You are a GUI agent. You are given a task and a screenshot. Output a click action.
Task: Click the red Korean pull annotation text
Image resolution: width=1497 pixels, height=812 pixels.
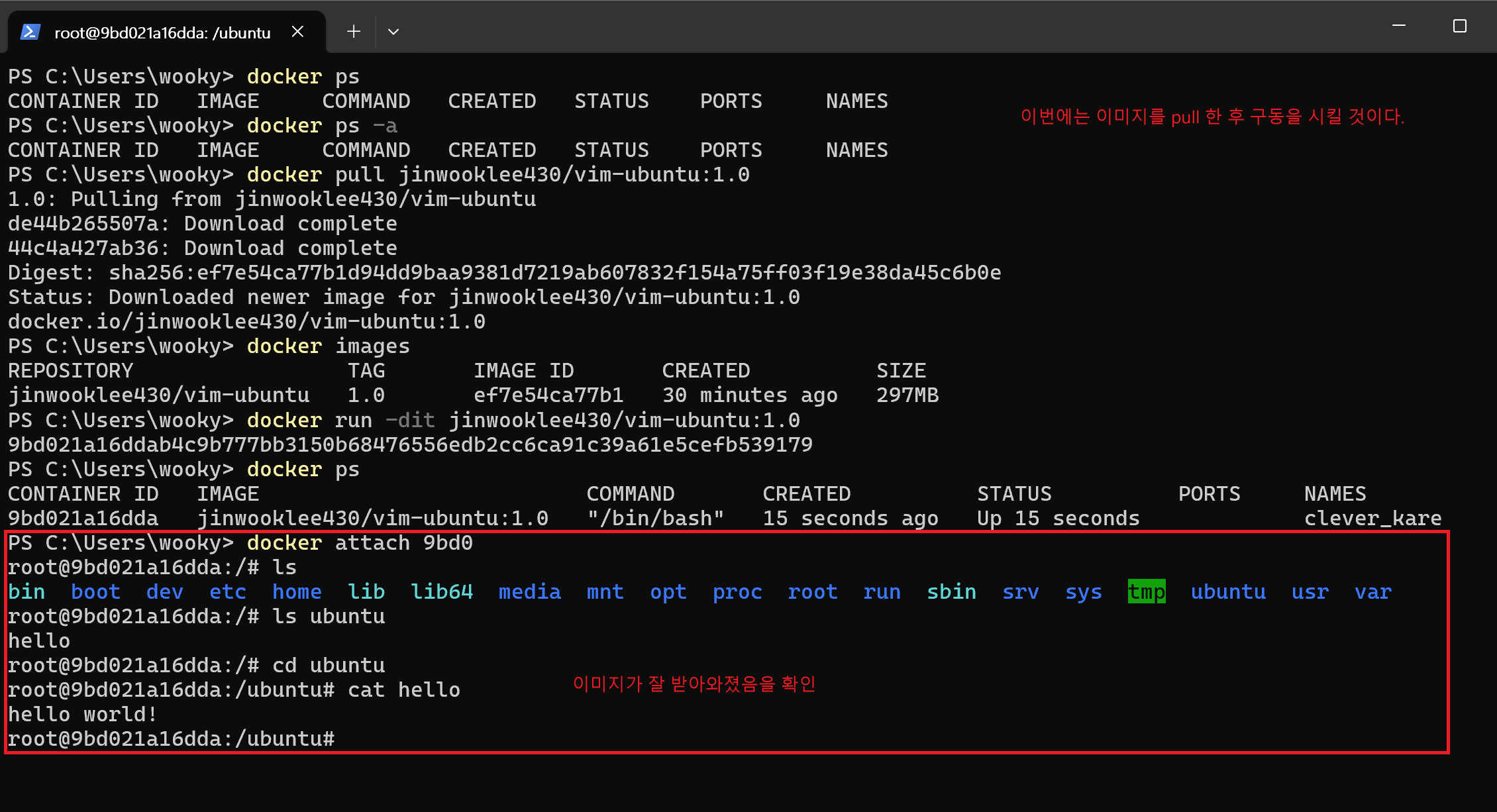click(x=1212, y=117)
